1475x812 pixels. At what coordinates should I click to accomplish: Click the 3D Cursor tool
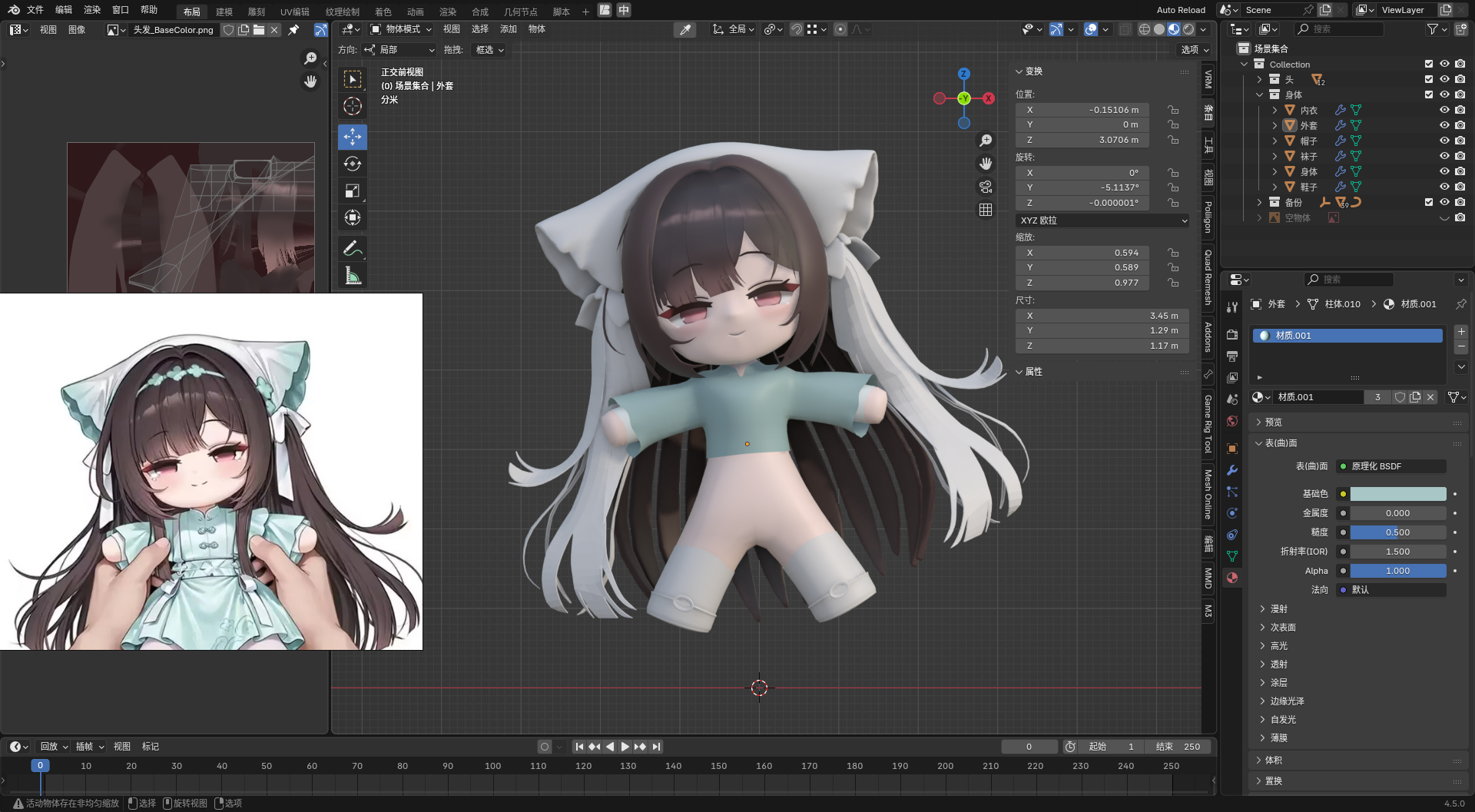tap(353, 106)
